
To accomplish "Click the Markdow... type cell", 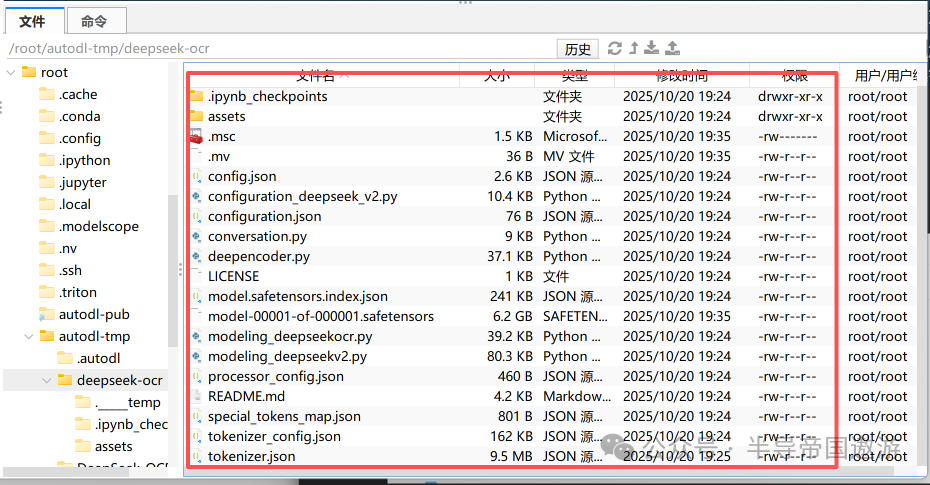I will pos(577,396).
